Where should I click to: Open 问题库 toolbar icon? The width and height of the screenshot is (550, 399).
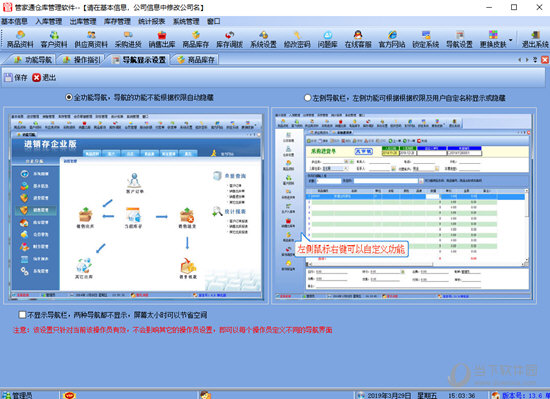[328, 39]
